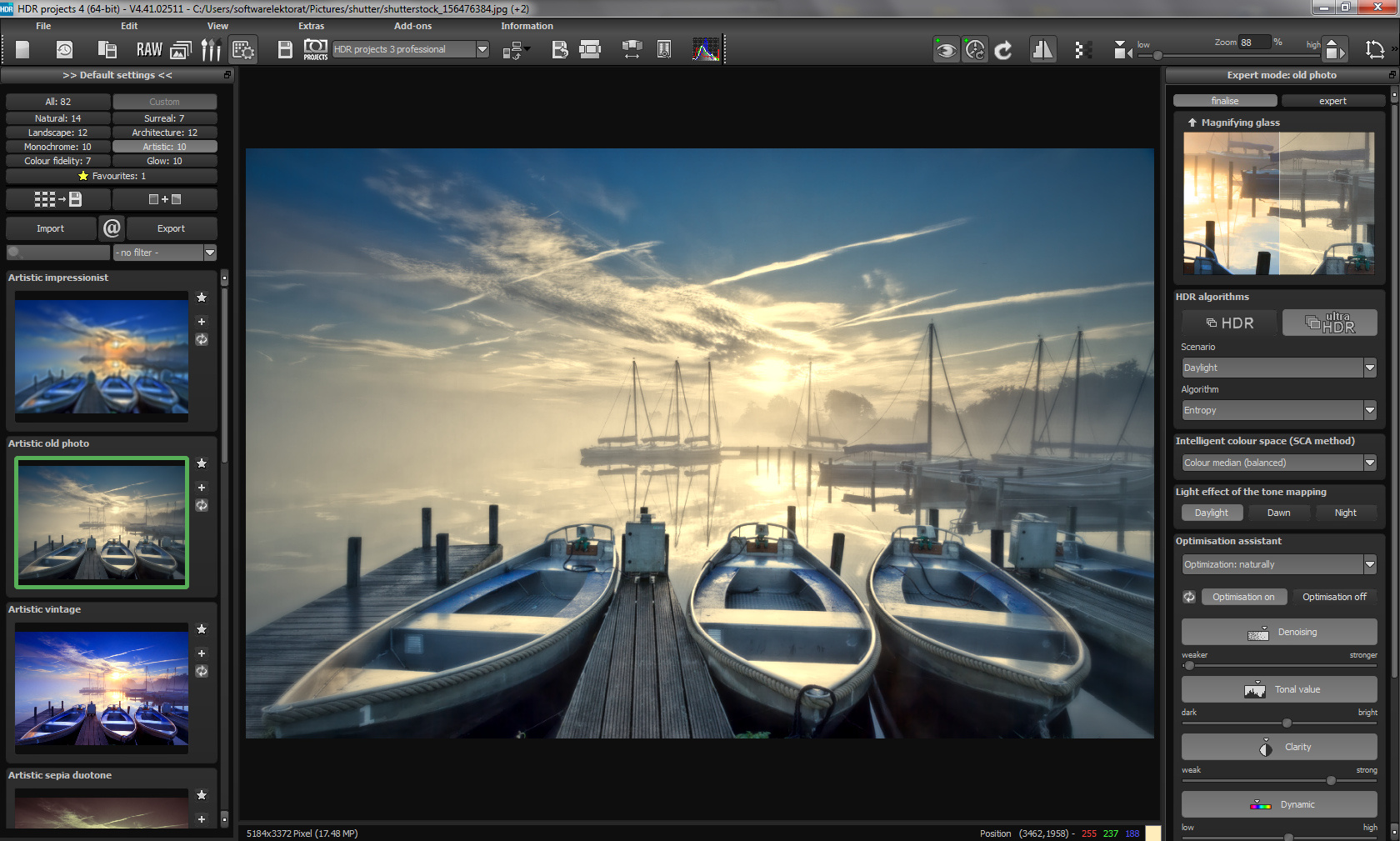The width and height of the screenshot is (1400, 841).
Task: Select the HDR algorithm mode
Action: (1230, 323)
